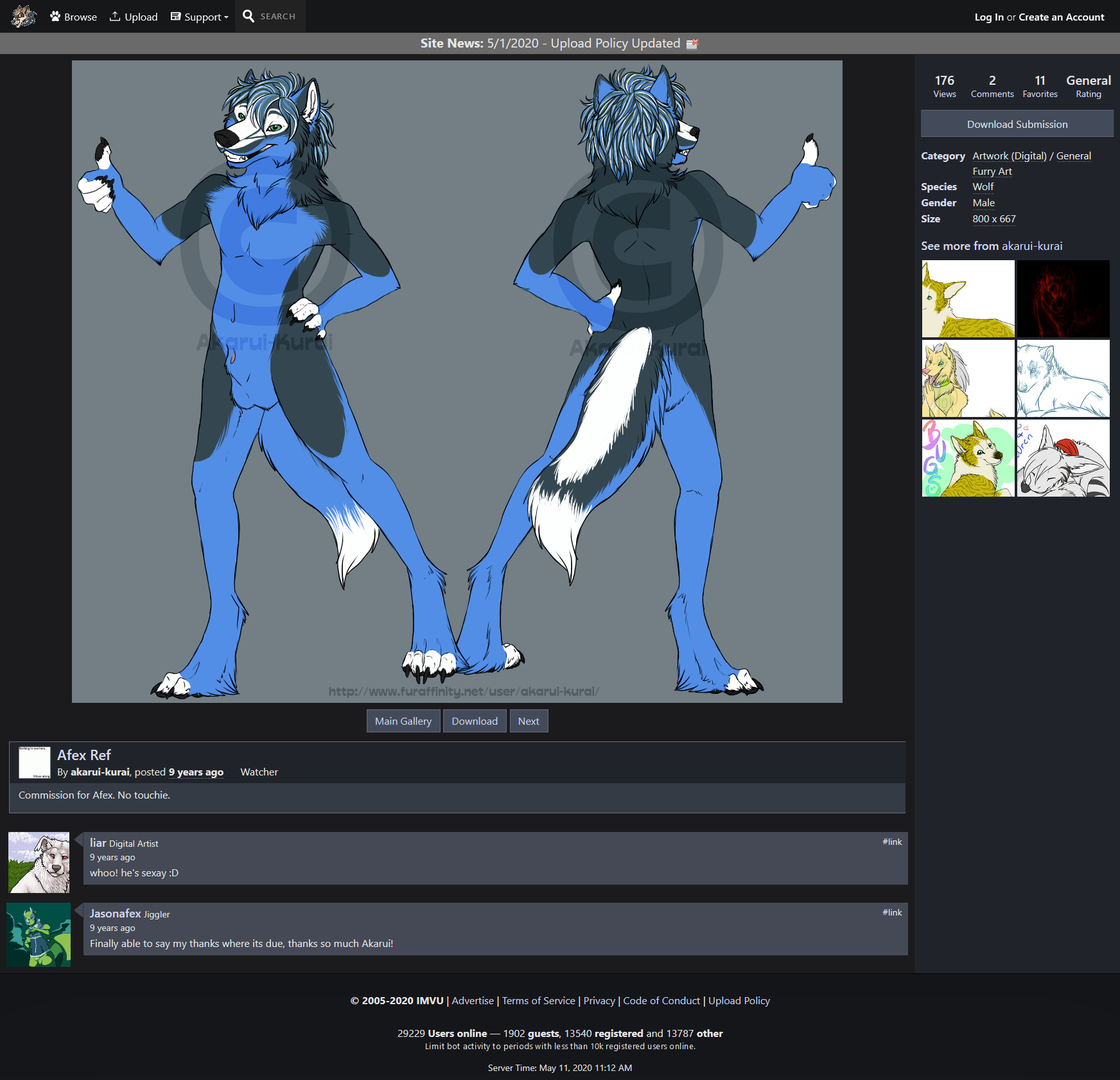Open Code of Conduct footer link
This screenshot has width=1120, height=1080.
661,1001
